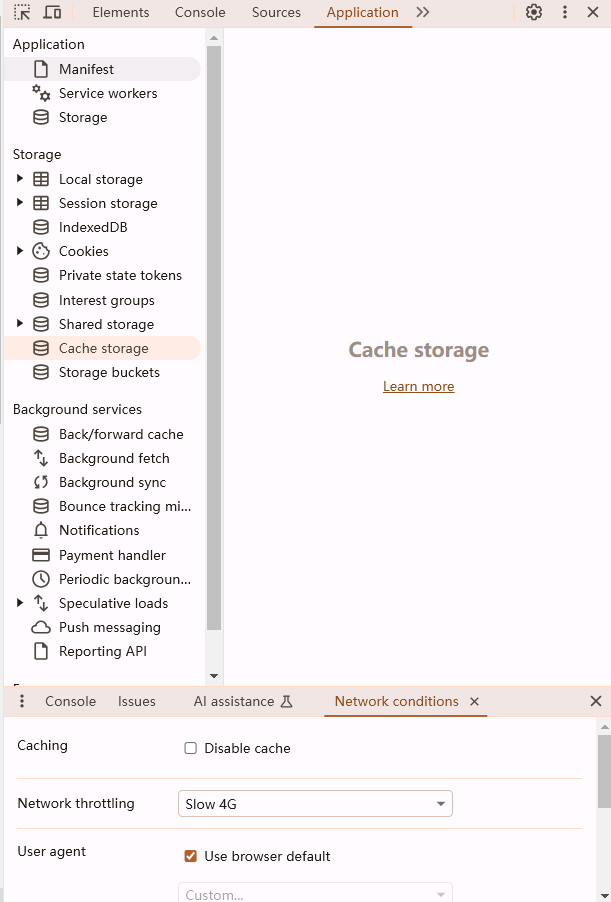Open the drawer's three-dot more tools menu

click(x=22, y=701)
